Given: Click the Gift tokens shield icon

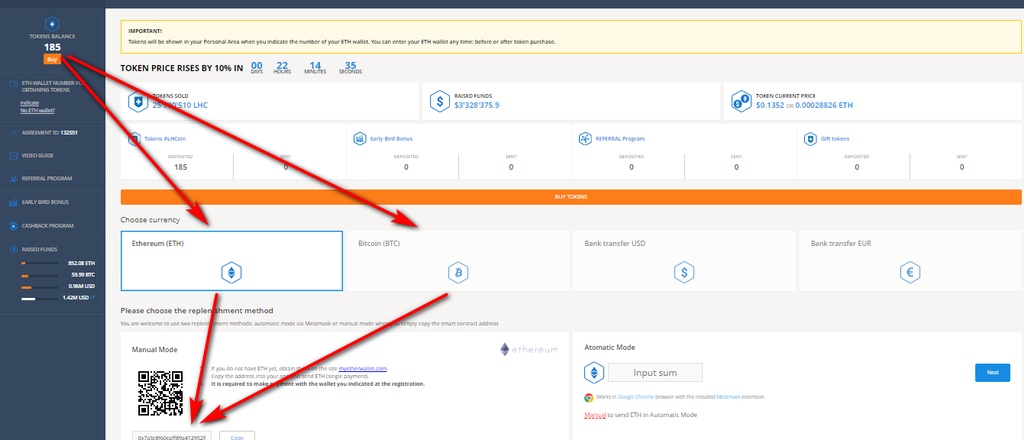Looking at the screenshot, I should pos(810,139).
